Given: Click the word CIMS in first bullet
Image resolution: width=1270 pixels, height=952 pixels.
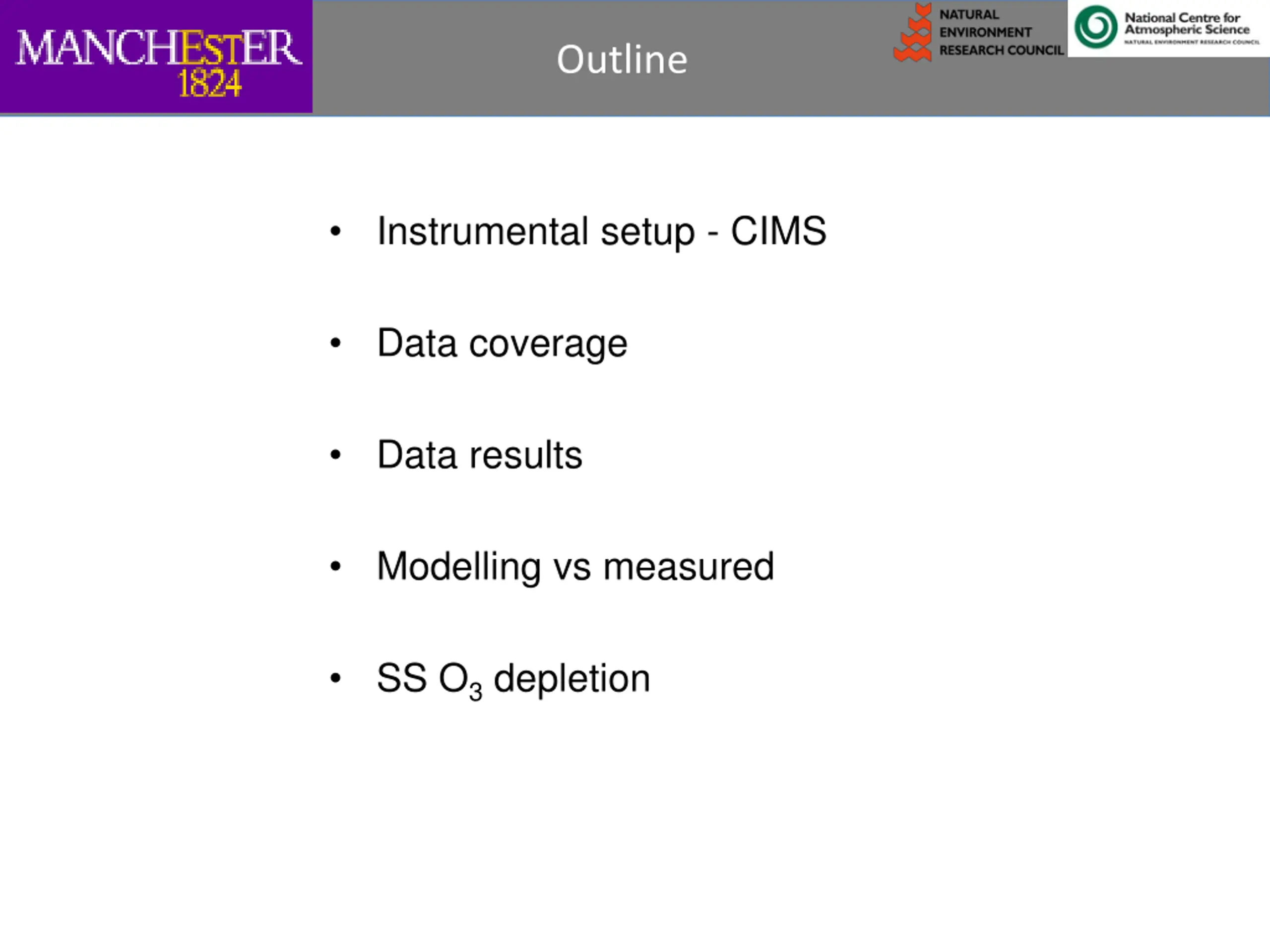Looking at the screenshot, I should (x=778, y=231).
